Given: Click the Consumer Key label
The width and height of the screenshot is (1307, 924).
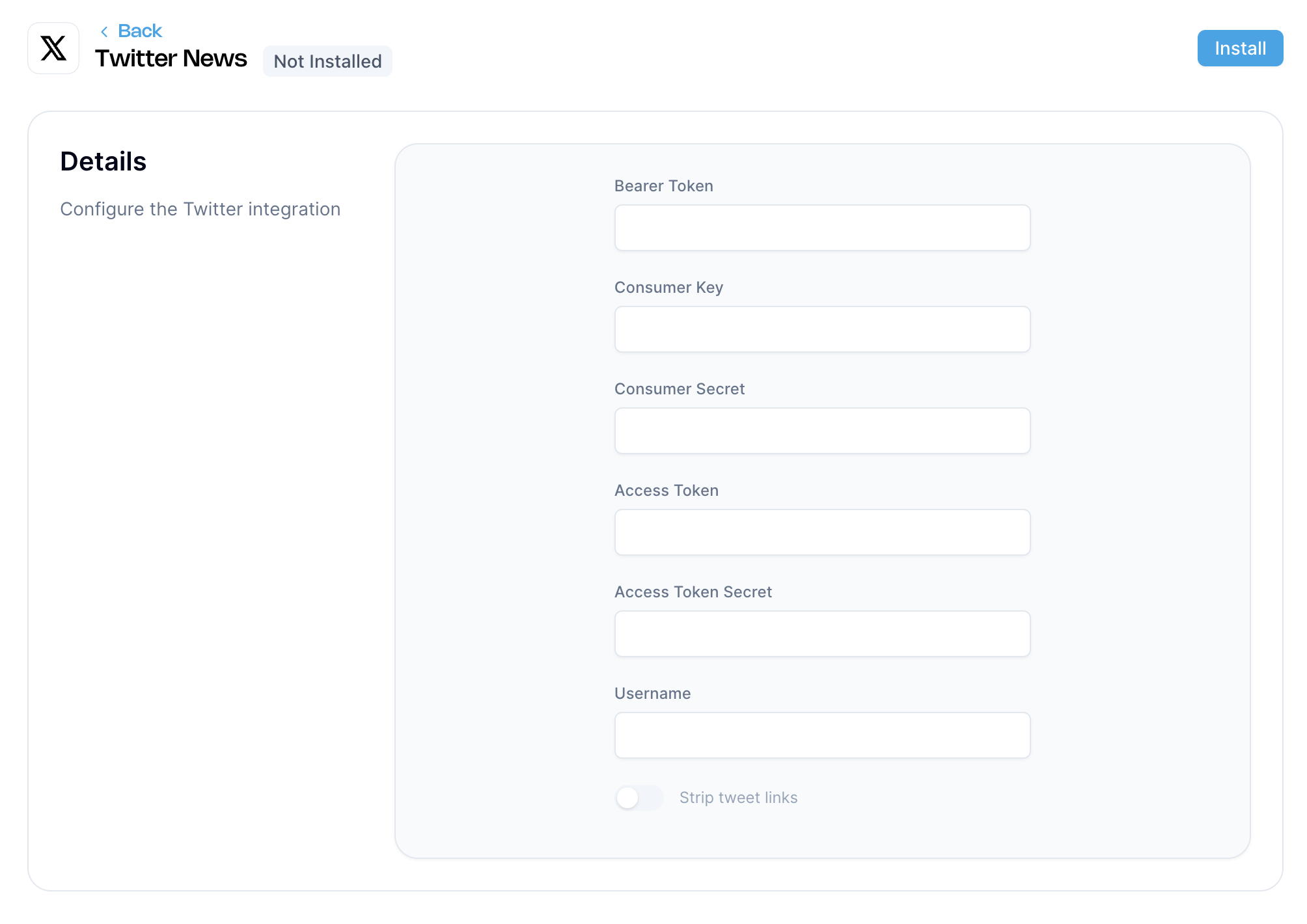Looking at the screenshot, I should point(668,288).
